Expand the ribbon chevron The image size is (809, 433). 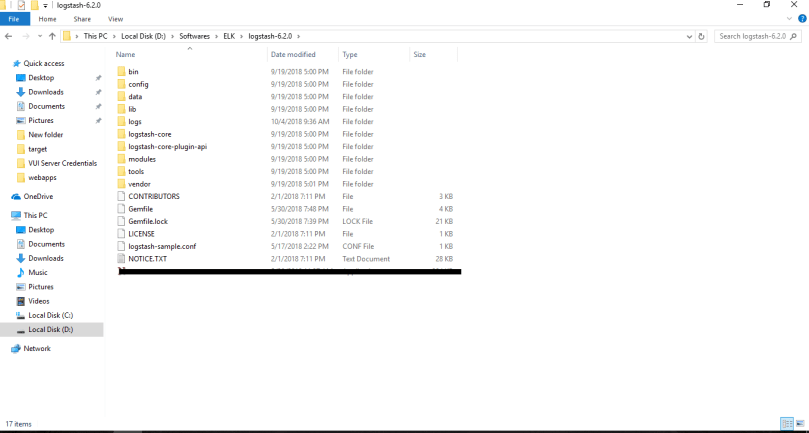pos(789,19)
